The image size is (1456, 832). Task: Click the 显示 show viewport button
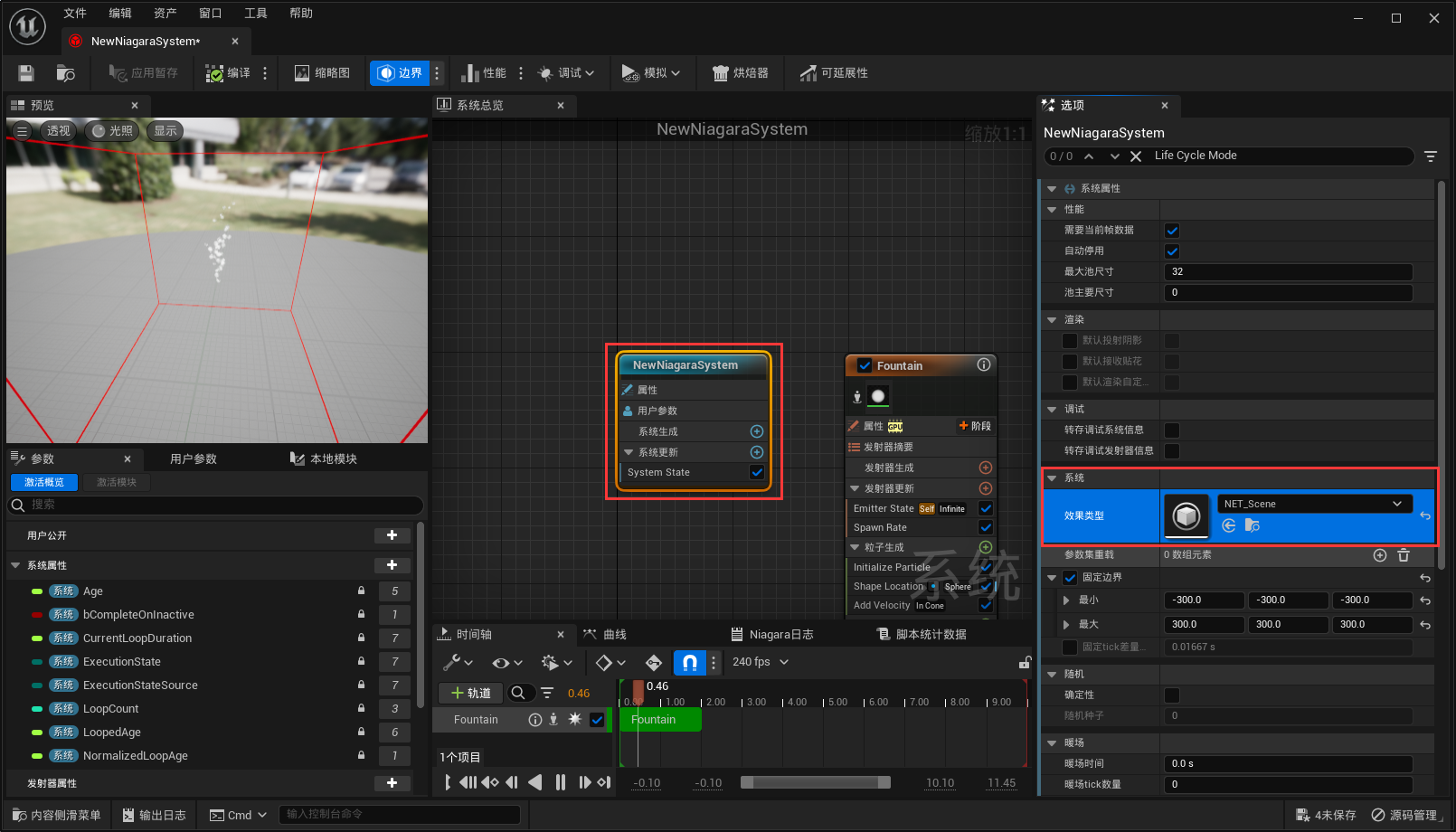(x=165, y=131)
